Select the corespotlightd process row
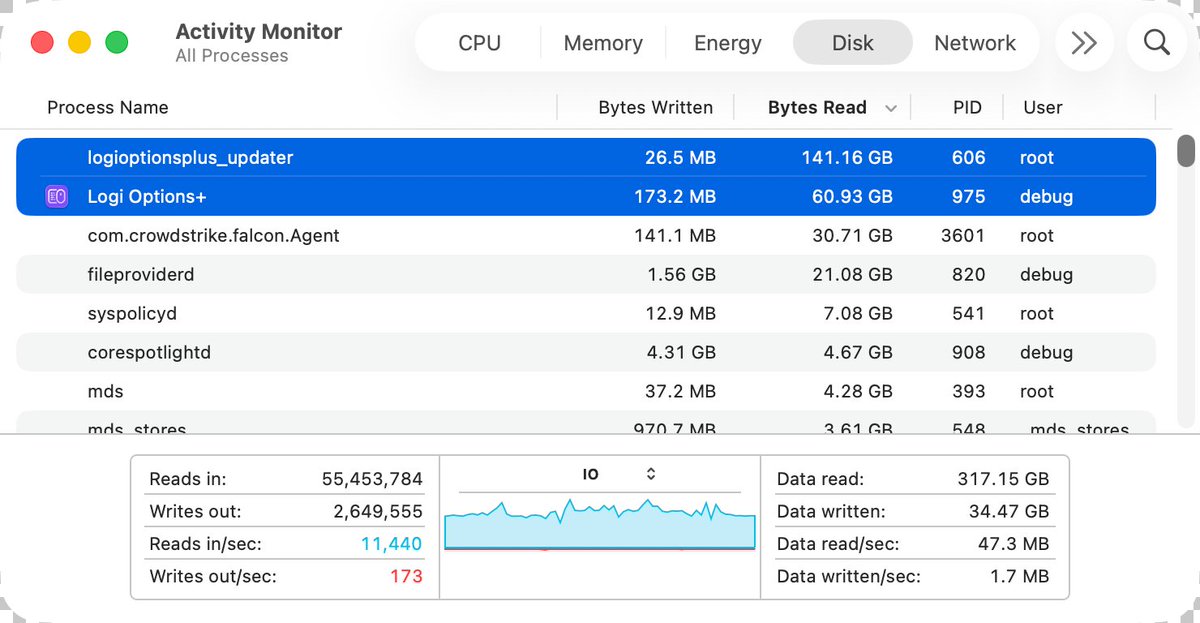1200x623 pixels. coord(586,352)
